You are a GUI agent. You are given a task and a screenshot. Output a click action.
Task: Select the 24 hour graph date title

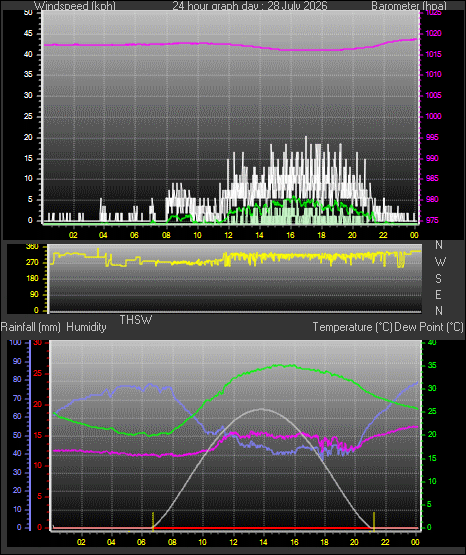tap(250, 6)
